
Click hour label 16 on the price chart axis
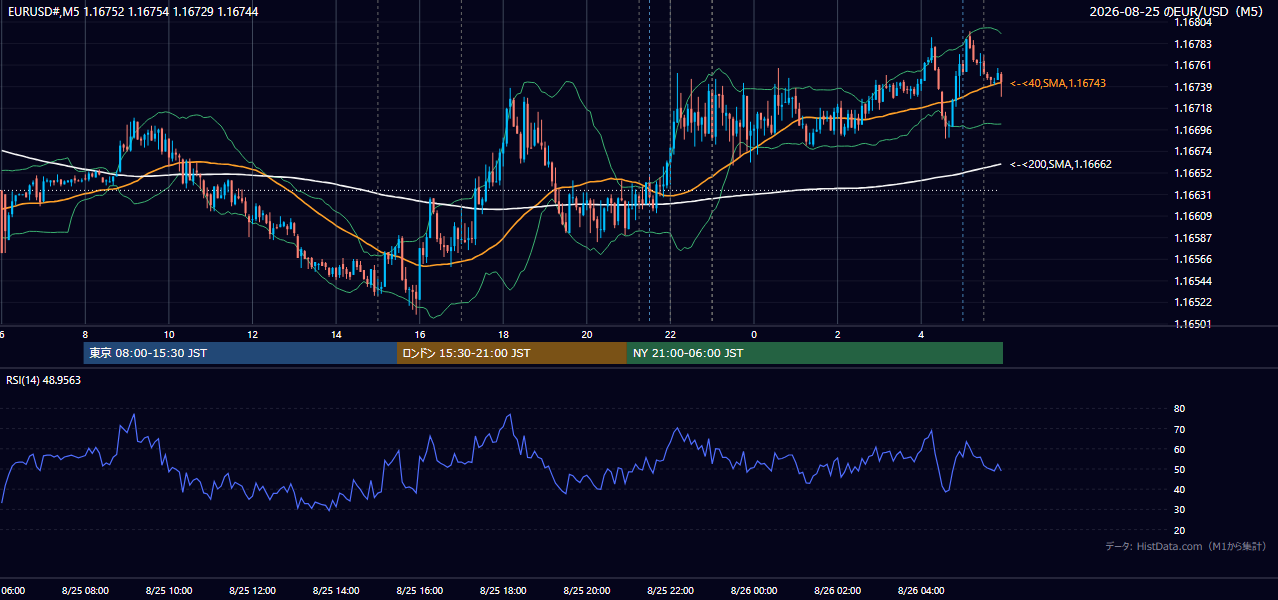(420, 334)
